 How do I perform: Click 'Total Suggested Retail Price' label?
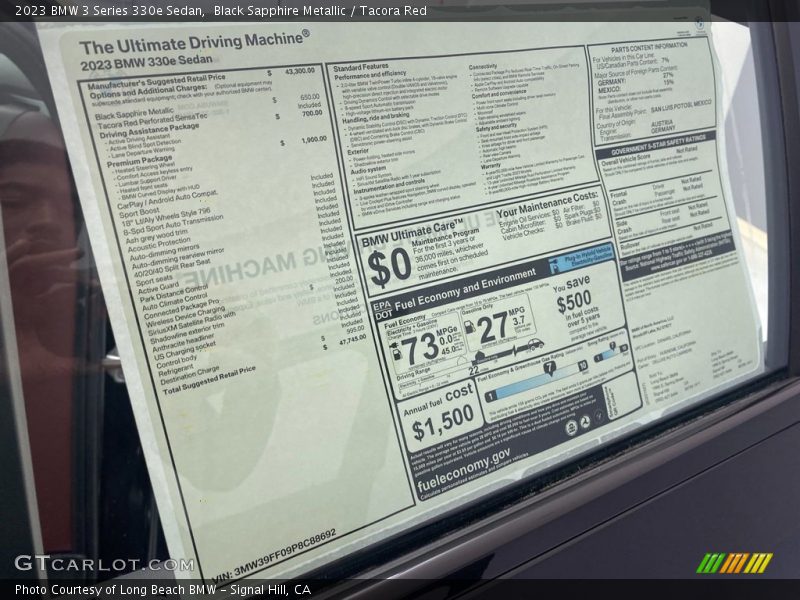[209, 381]
